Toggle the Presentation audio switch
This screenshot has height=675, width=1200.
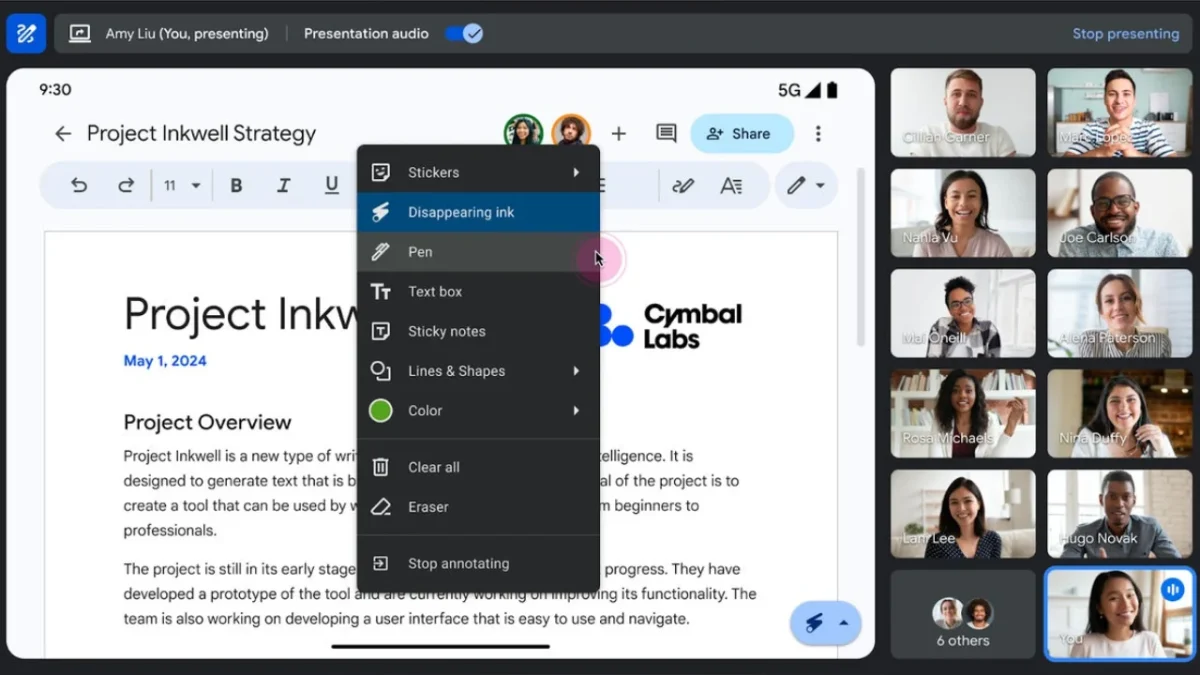464,34
